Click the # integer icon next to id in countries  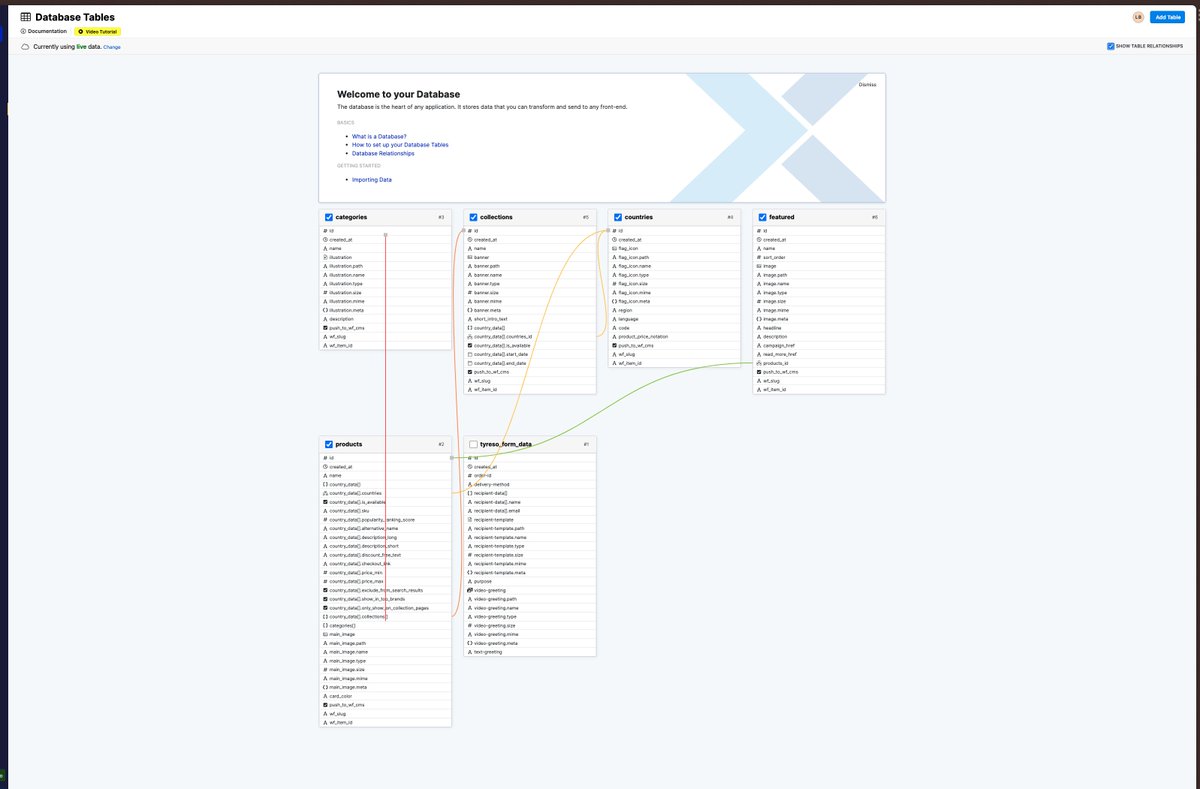pyautogui.click(x=613, y=230)
